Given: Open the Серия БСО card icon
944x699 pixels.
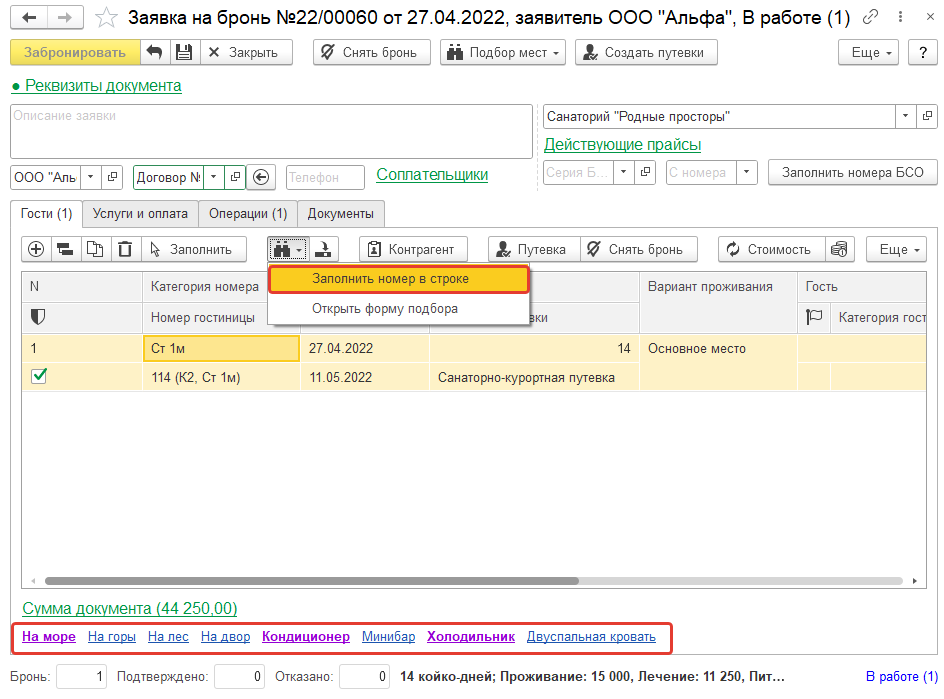Looking at the screenshot, I should tap(645, 172).
